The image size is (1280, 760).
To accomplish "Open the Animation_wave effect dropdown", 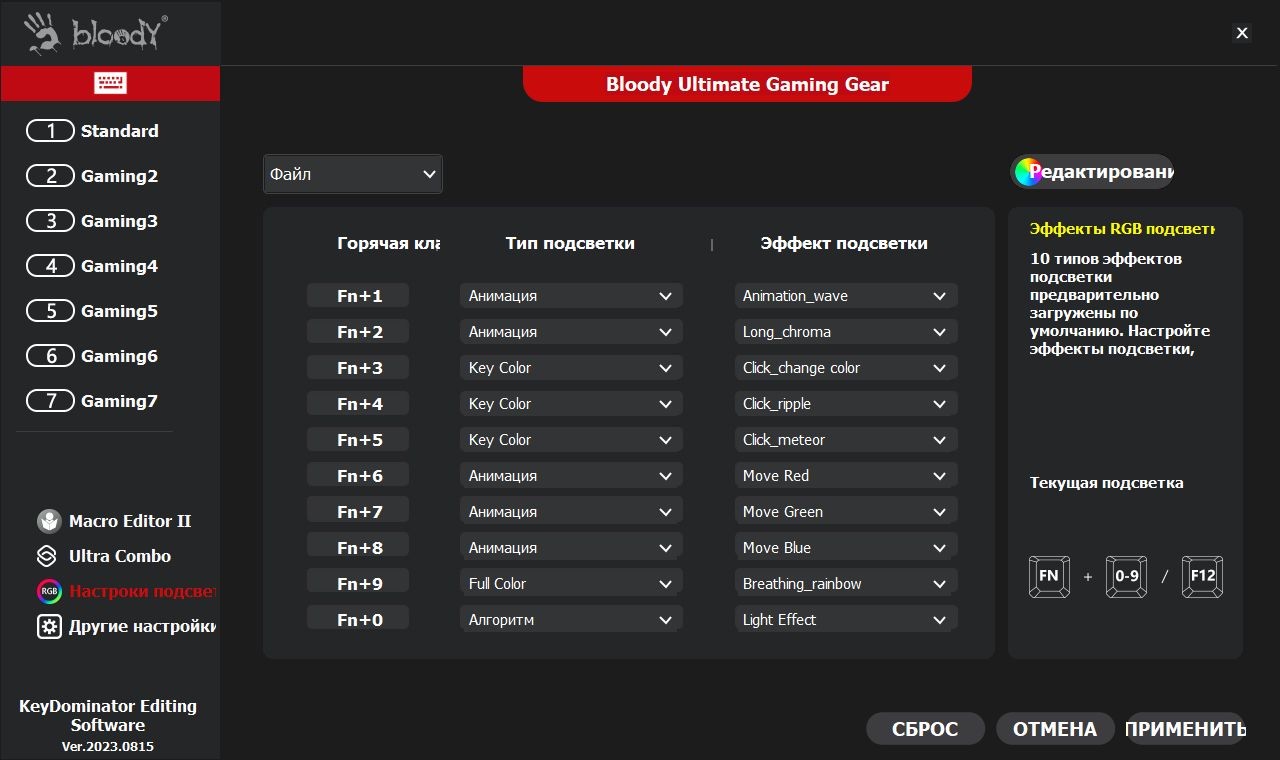I will pyautogui.click(x=845, y=296).
